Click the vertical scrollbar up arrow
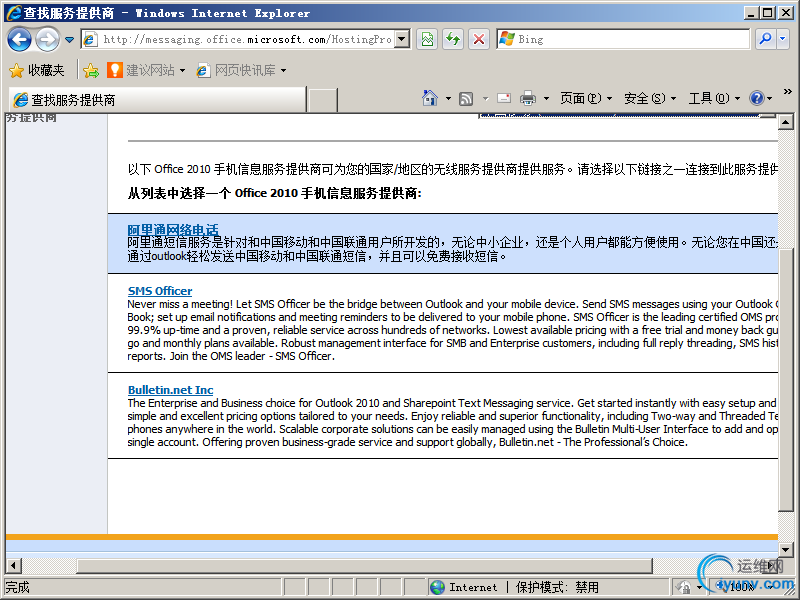 785,122
